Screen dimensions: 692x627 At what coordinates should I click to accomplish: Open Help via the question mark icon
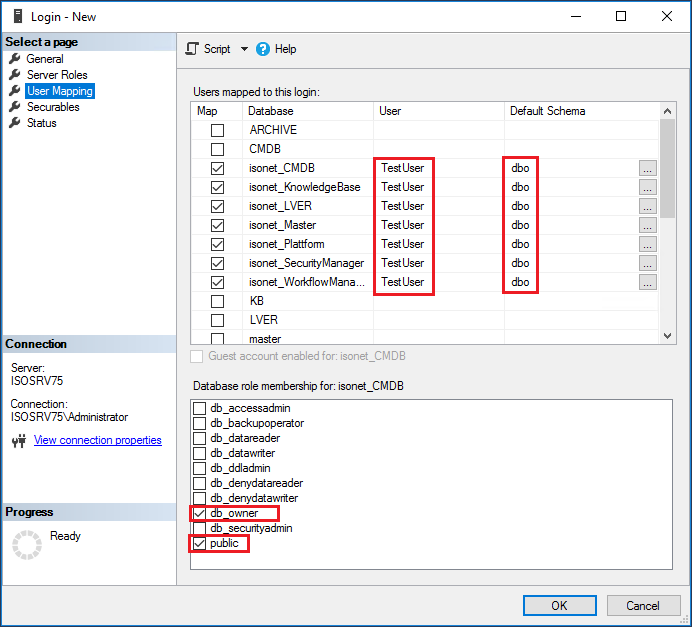pyautogui.click(x=263, y=49)
